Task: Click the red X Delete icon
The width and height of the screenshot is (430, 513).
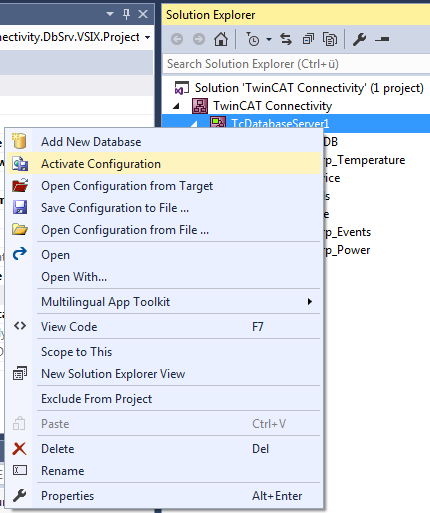Action: point(19,449)
